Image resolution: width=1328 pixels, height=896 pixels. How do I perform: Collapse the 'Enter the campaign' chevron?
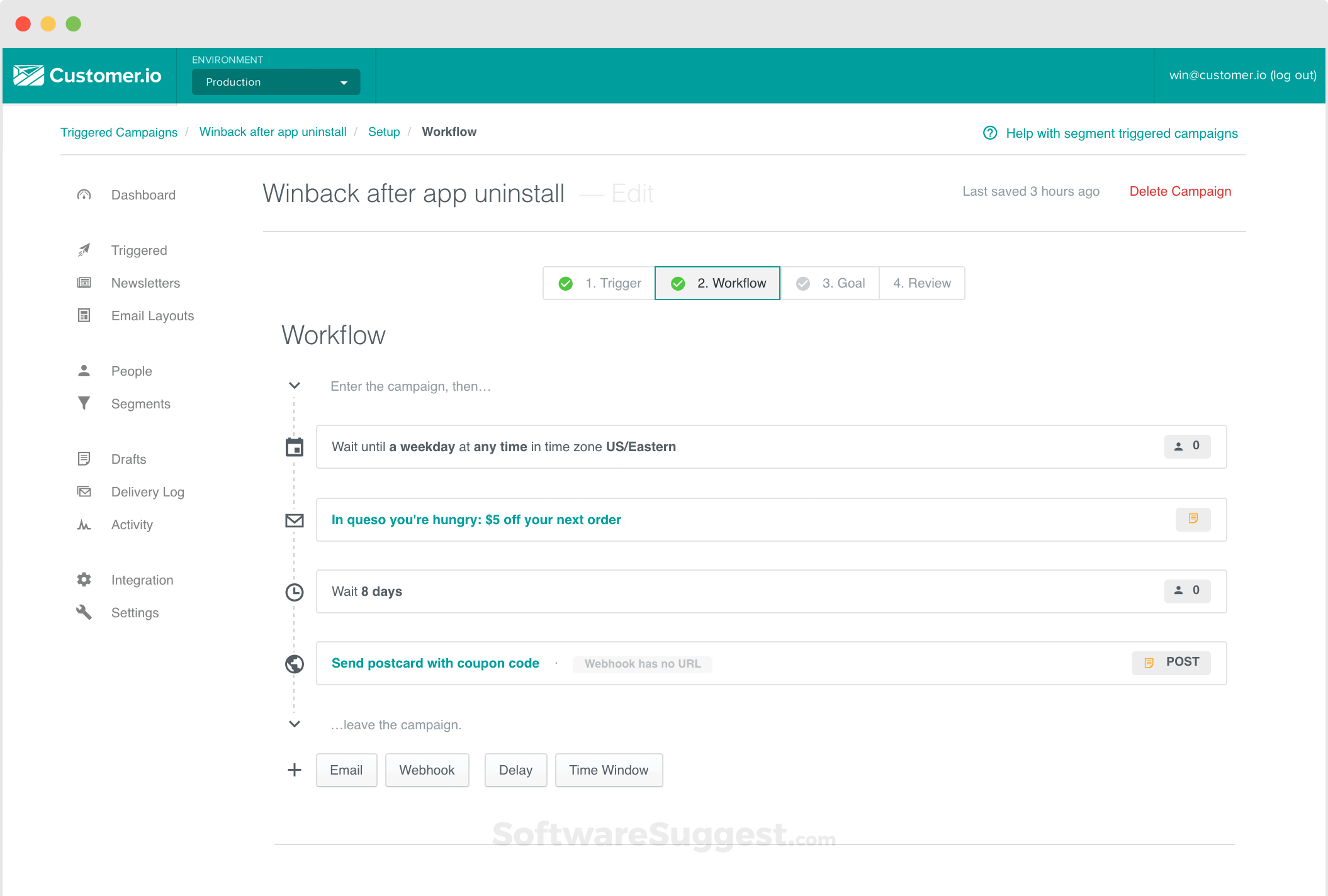coord(294,386)
